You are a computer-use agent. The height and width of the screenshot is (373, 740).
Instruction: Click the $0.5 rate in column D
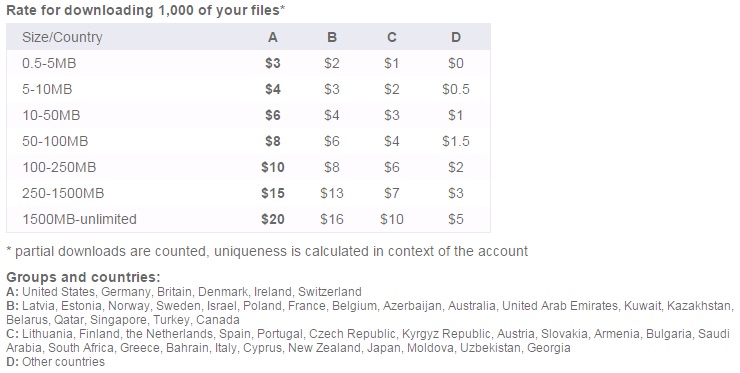[456, 89]
